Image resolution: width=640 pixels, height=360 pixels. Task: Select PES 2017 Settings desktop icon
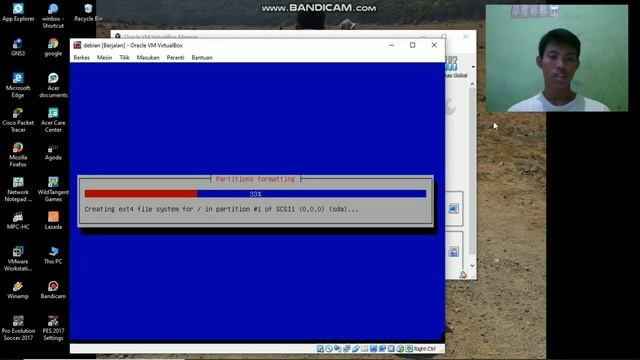[53, 328]
